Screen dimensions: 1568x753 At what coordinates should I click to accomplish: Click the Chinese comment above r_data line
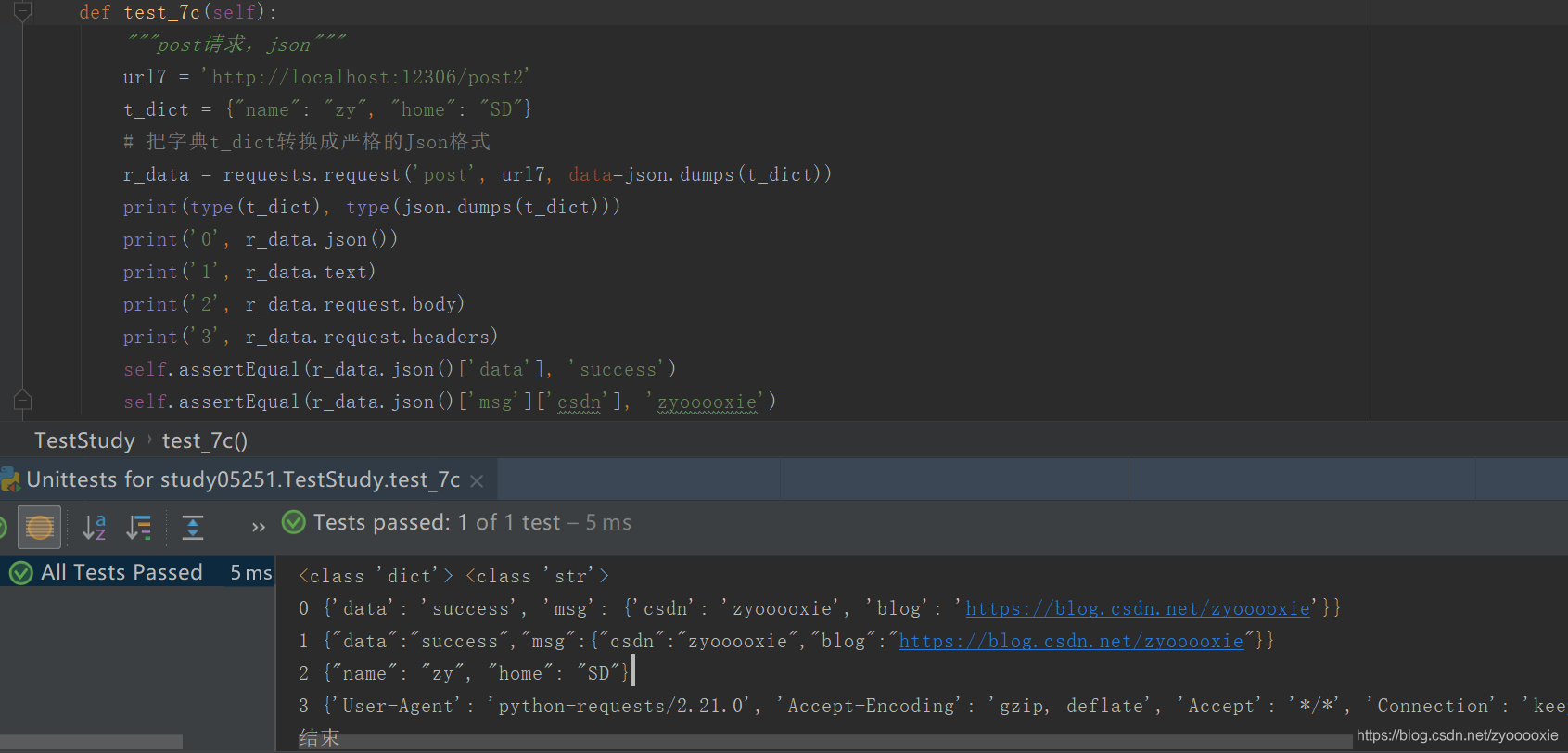point(307,142)
